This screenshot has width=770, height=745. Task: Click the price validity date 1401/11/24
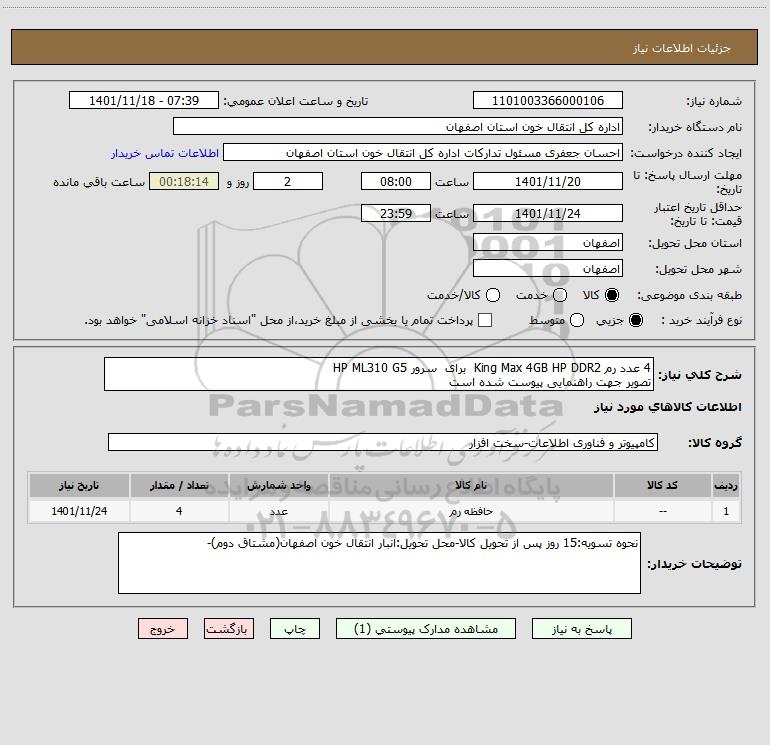548,214
